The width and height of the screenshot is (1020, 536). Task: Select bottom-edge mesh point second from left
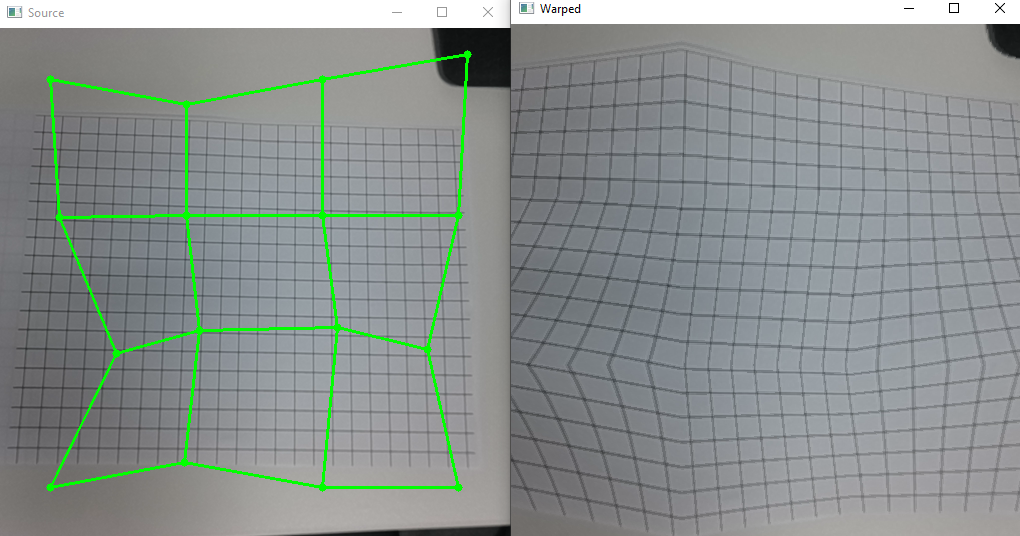coord(184,462)
